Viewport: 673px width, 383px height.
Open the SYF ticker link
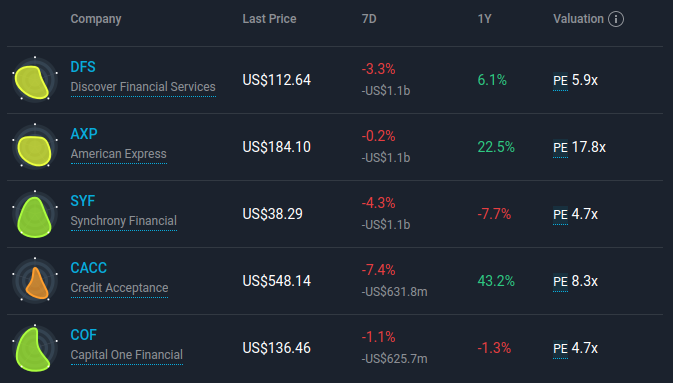pyautogui.click(x=82, y=201)
